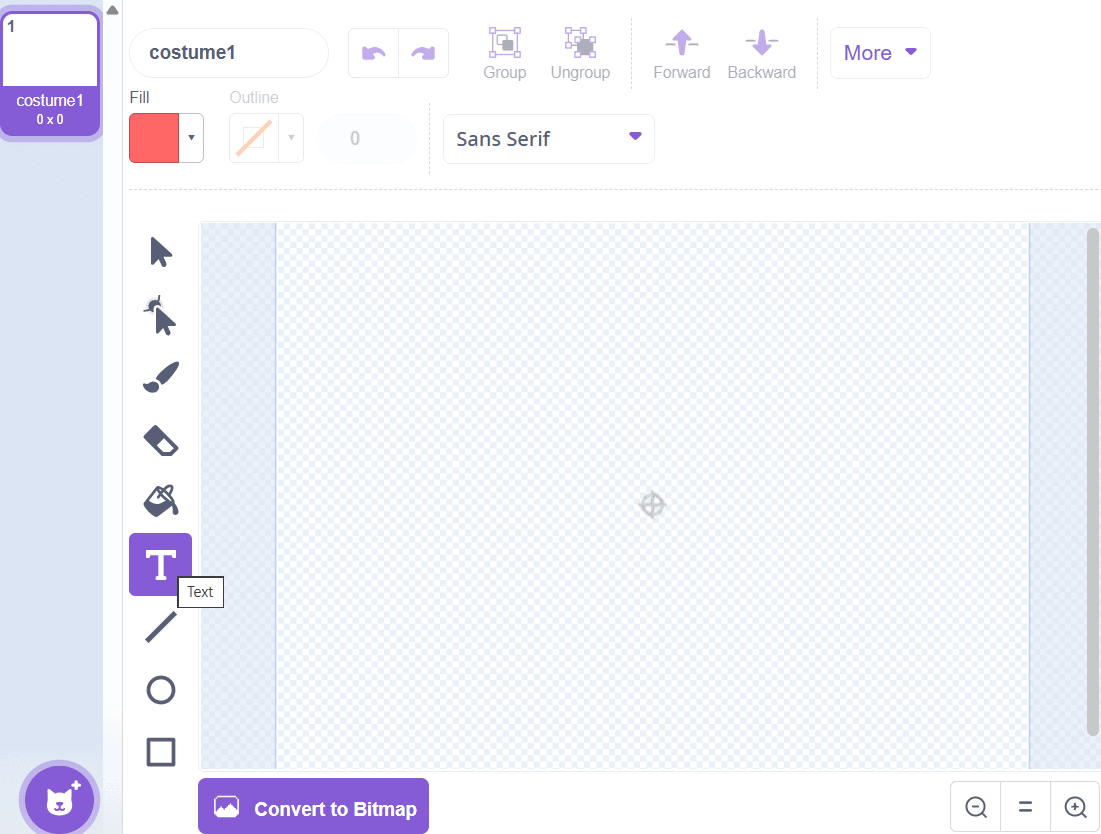This screenshot has height=834, width=1101.
Task: Pick the Rectangle tool
Action: tap(160, 752)
